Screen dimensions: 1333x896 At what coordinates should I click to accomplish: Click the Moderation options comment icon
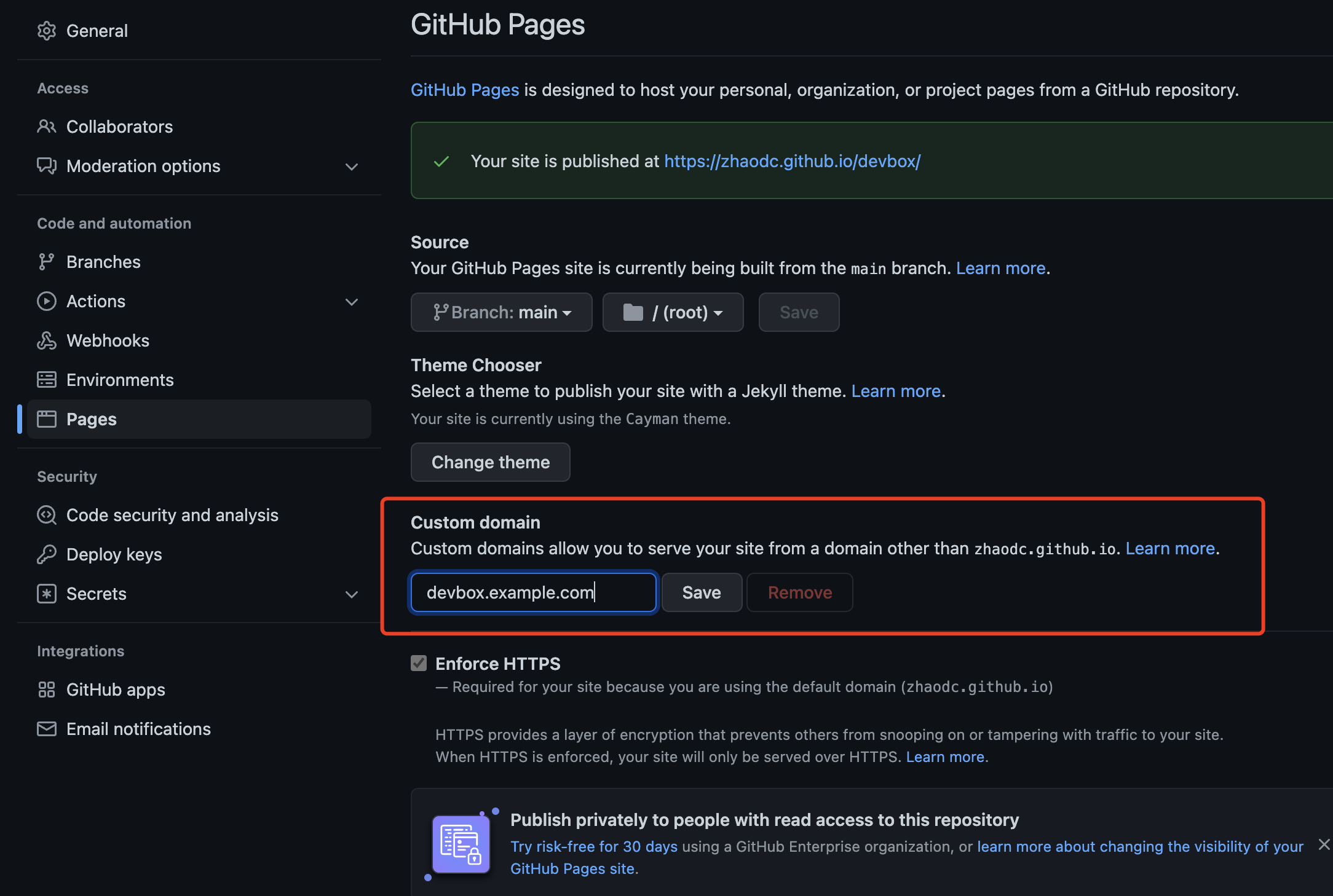pos(47,166)
